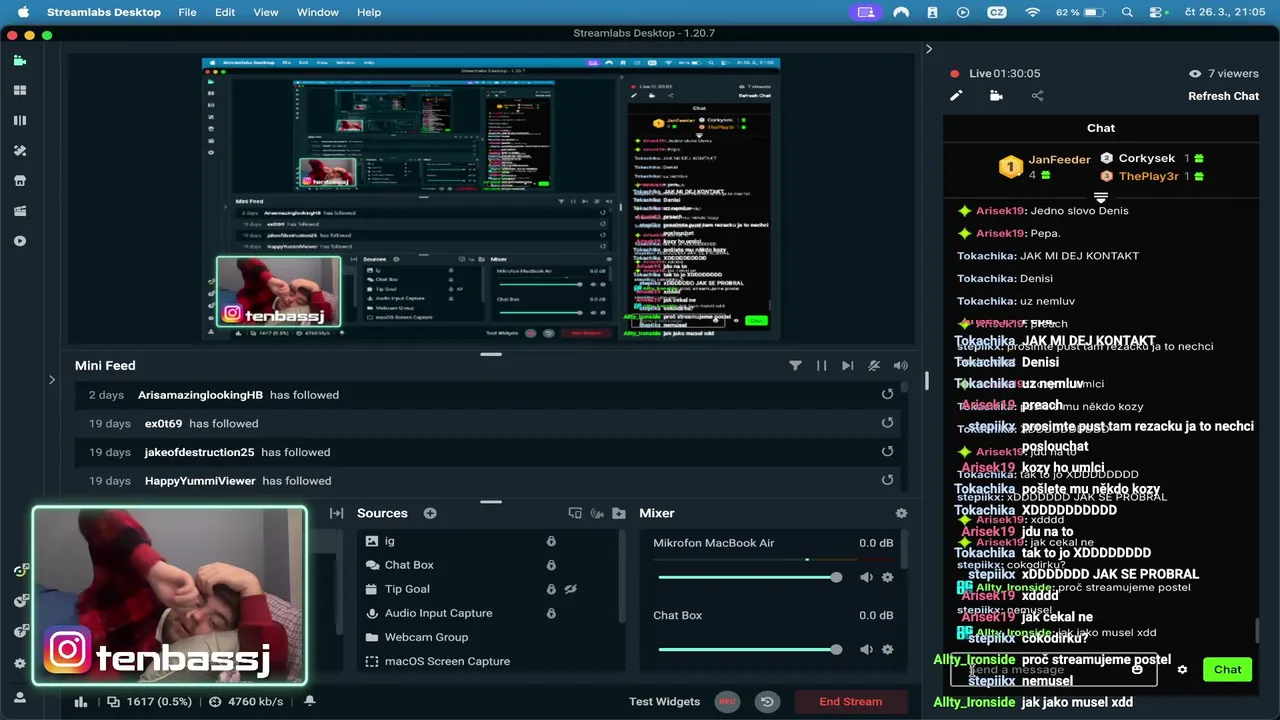Show the hidden Tip Goal source

[x=571, y=589]
